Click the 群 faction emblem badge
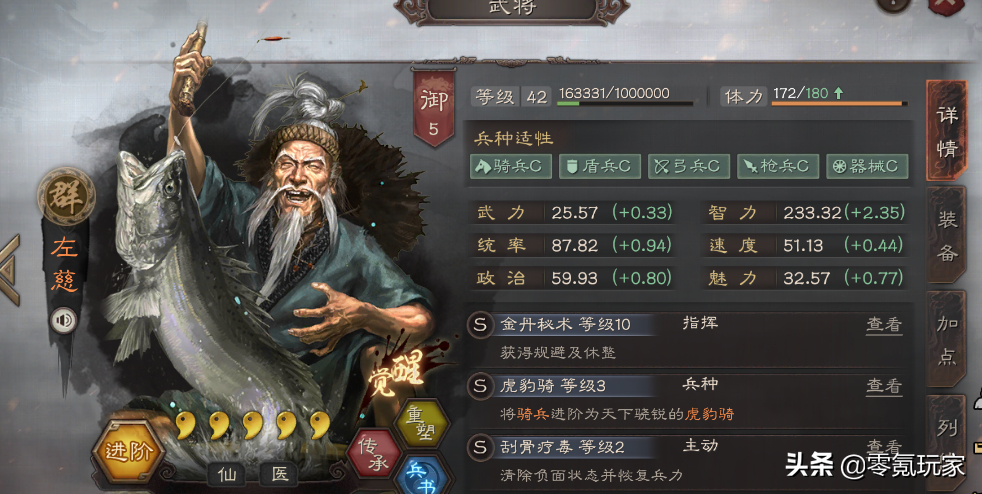Image resolution: width=982 pixels, height=494 pixels. point(66,197)
